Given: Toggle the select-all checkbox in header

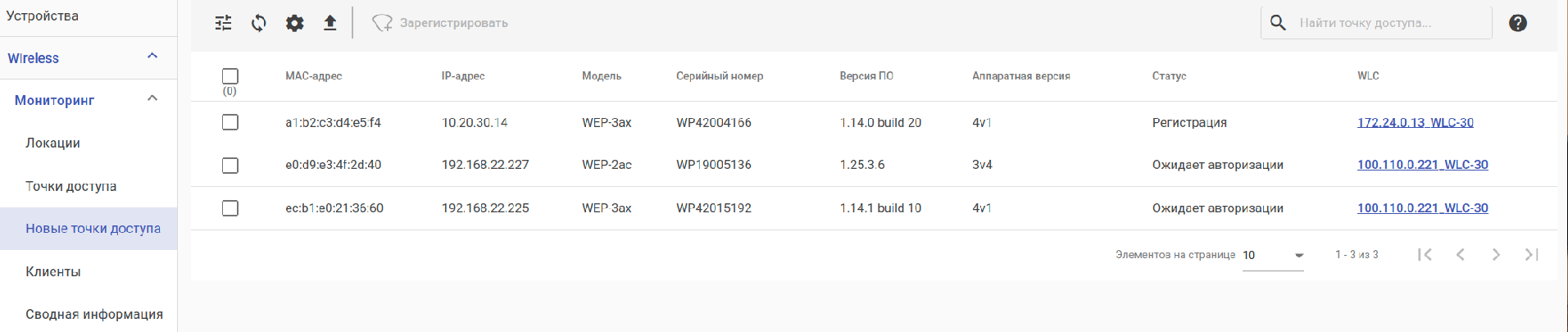Looking at the screenshot, I should tap(230, 76).
